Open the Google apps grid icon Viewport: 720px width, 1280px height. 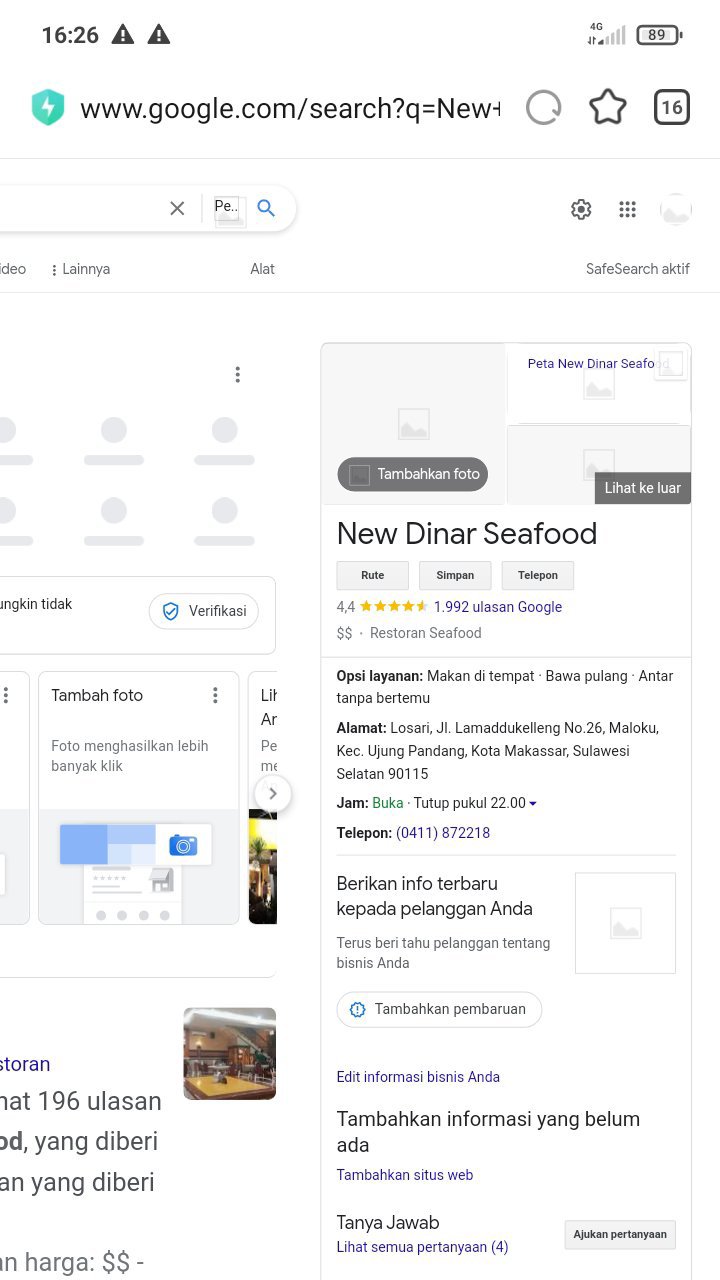(628, 209)
